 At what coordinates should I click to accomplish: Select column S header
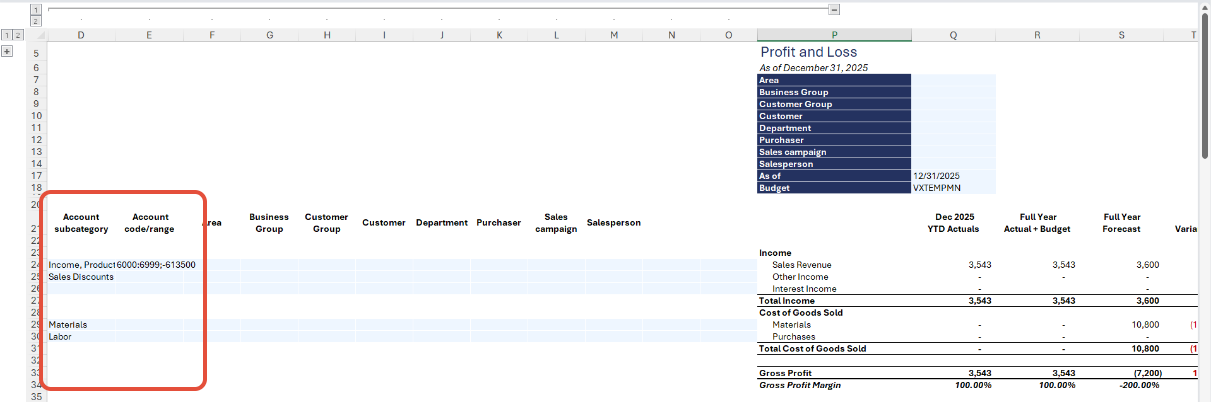1121,35
